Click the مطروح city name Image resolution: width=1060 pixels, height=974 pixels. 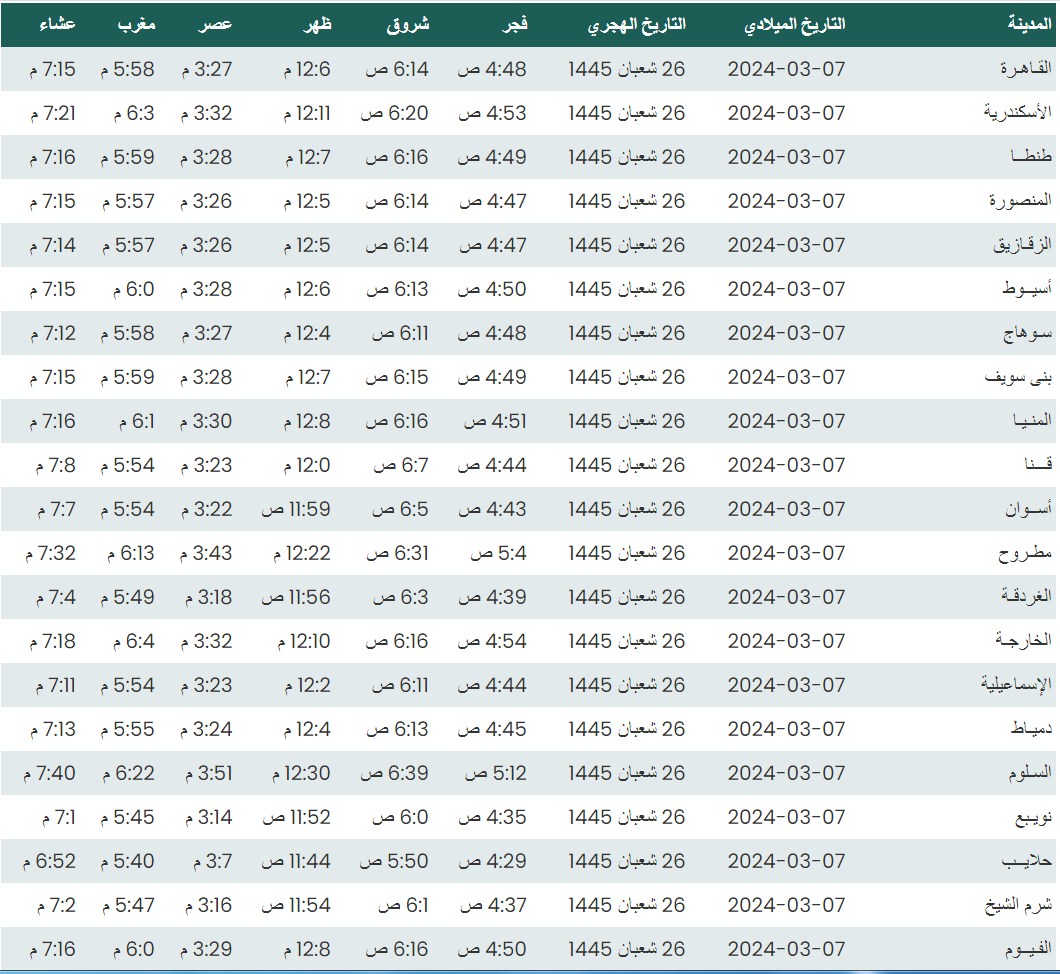[1027, 553]
